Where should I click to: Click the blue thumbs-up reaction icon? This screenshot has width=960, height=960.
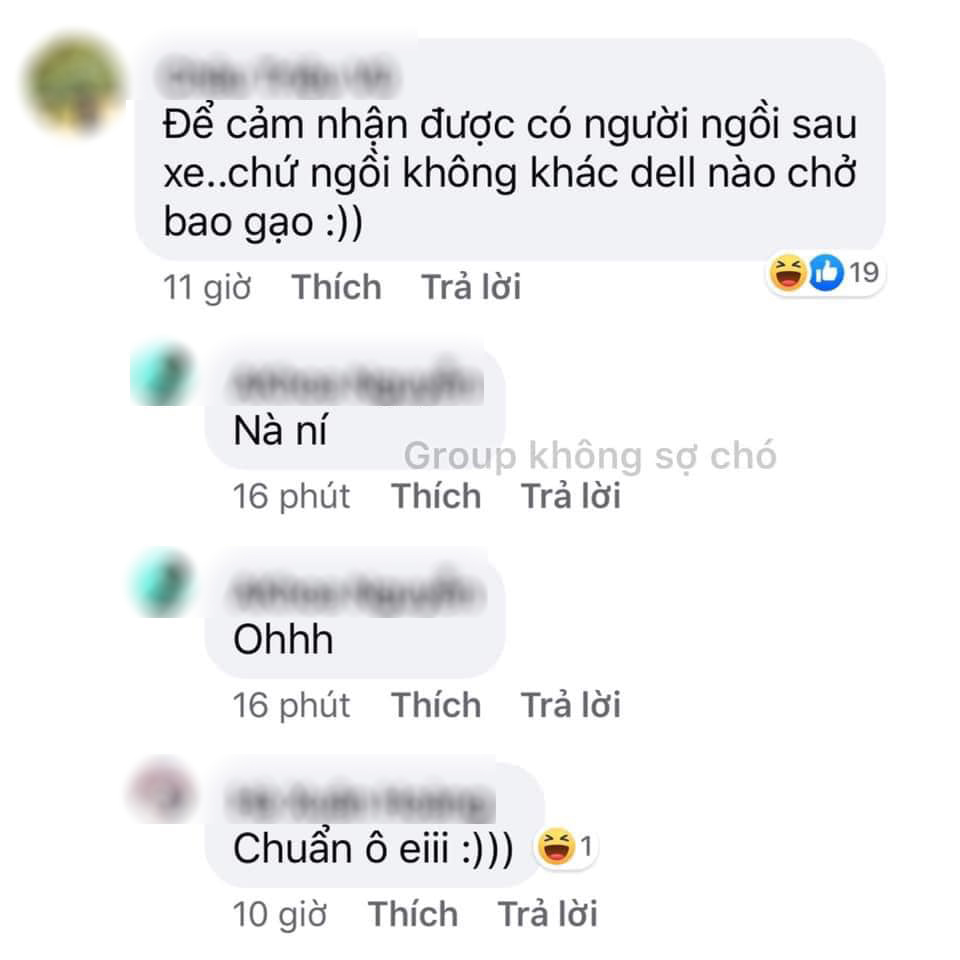[x=827, y=272]
